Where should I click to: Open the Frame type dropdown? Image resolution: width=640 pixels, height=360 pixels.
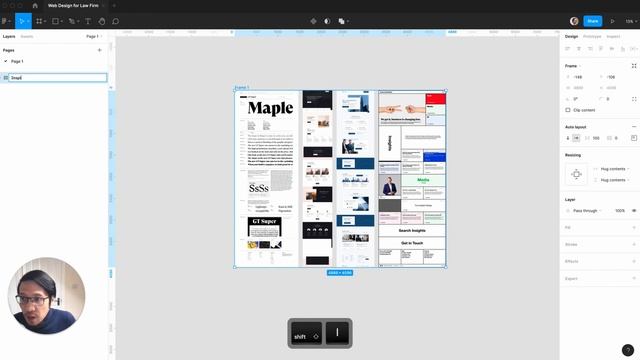click(573, 66)
